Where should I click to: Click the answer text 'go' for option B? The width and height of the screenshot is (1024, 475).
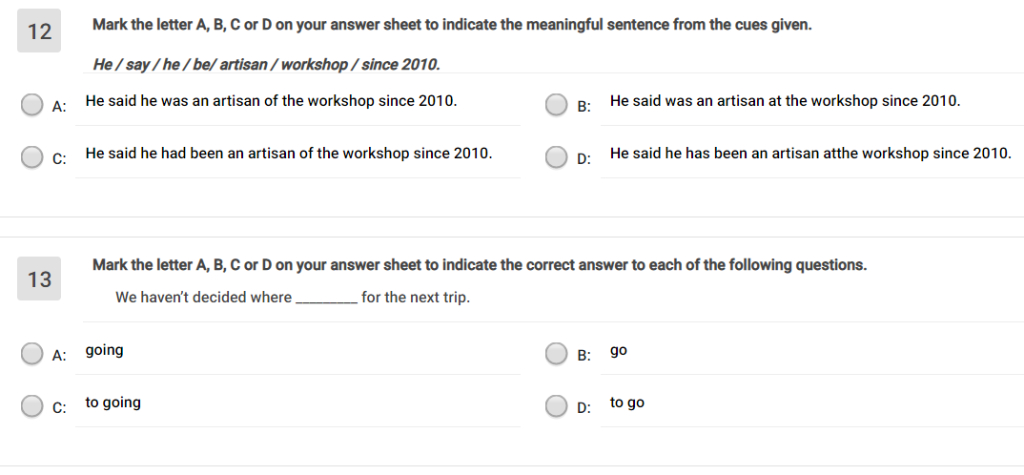[x=618, y=351]
